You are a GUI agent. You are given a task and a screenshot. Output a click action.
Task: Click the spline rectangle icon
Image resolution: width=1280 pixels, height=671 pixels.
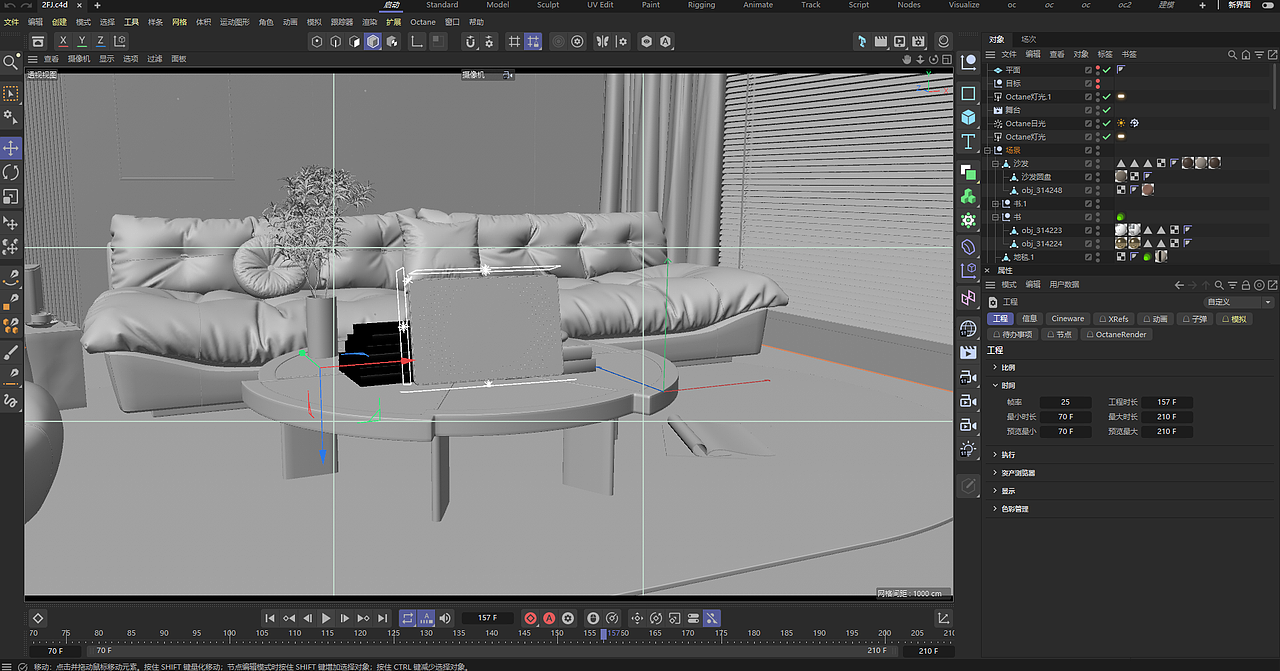(968, 93)
